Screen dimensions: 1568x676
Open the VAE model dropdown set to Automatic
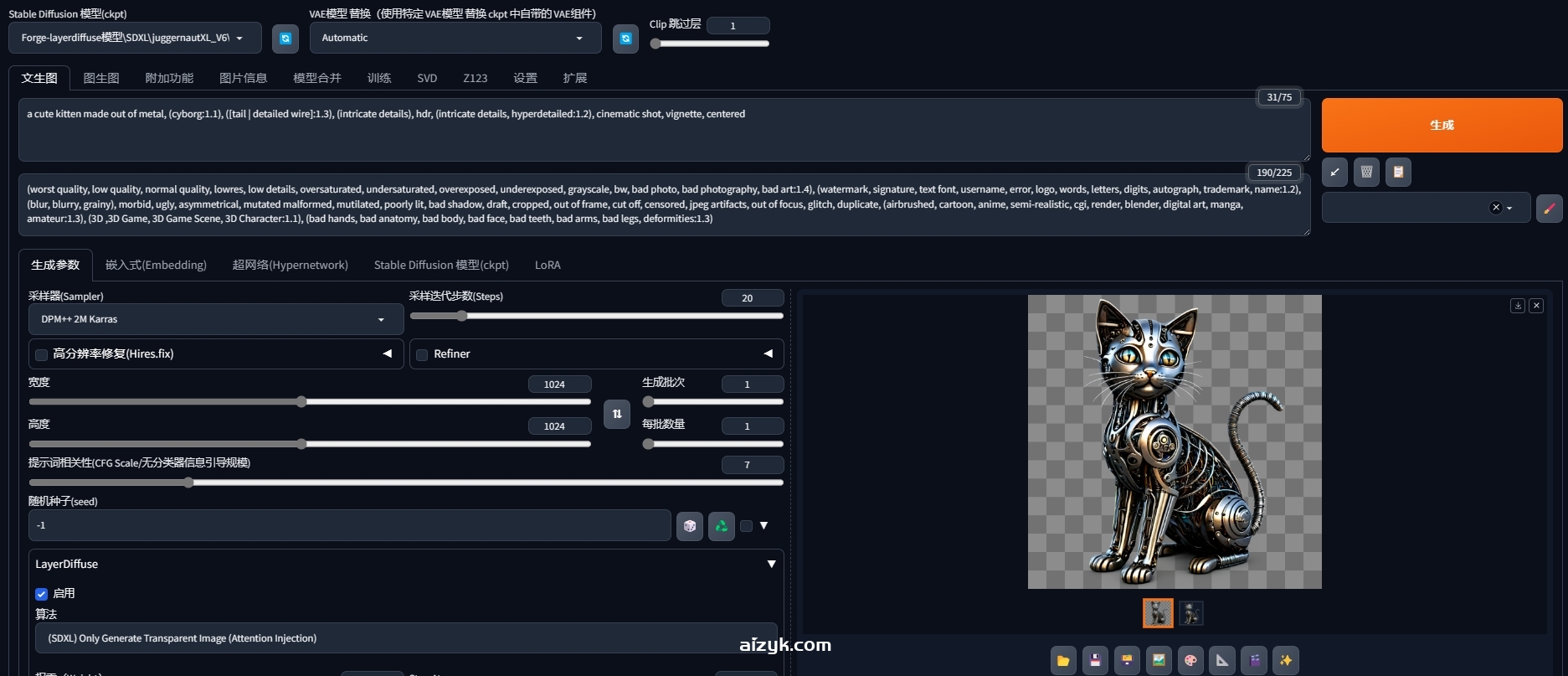[455, 39]
